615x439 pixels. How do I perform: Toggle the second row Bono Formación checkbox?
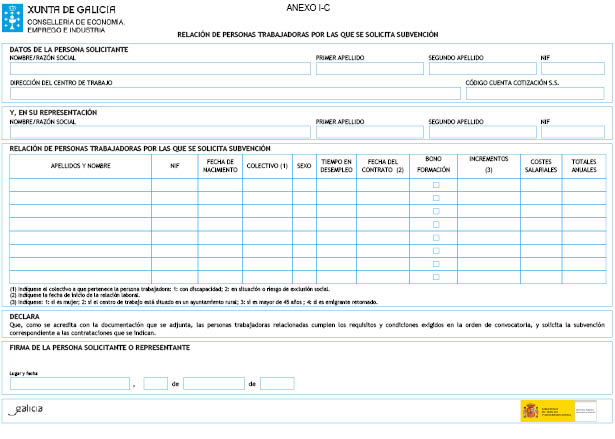(435, 198)
